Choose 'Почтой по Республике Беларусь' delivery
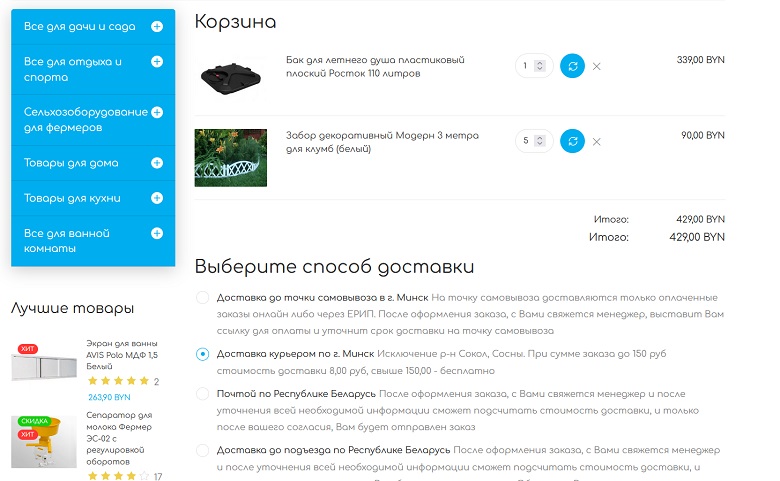780x481 pixels. click(x=203, y=394)
